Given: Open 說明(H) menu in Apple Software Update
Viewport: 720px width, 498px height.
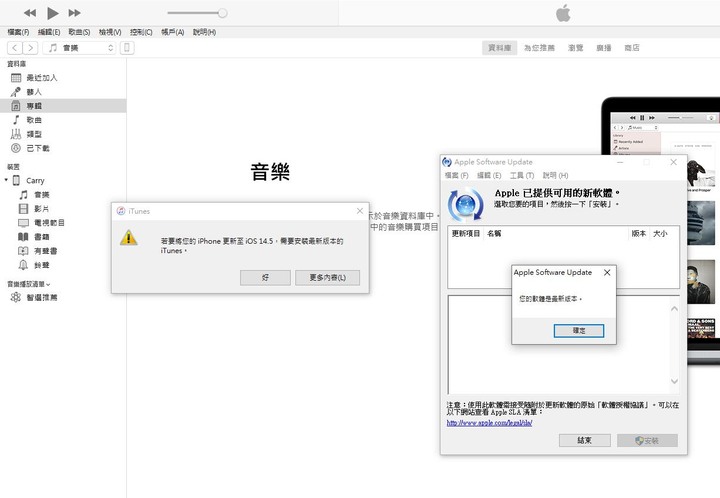Looking at the screenshot, I should point(556,175).
